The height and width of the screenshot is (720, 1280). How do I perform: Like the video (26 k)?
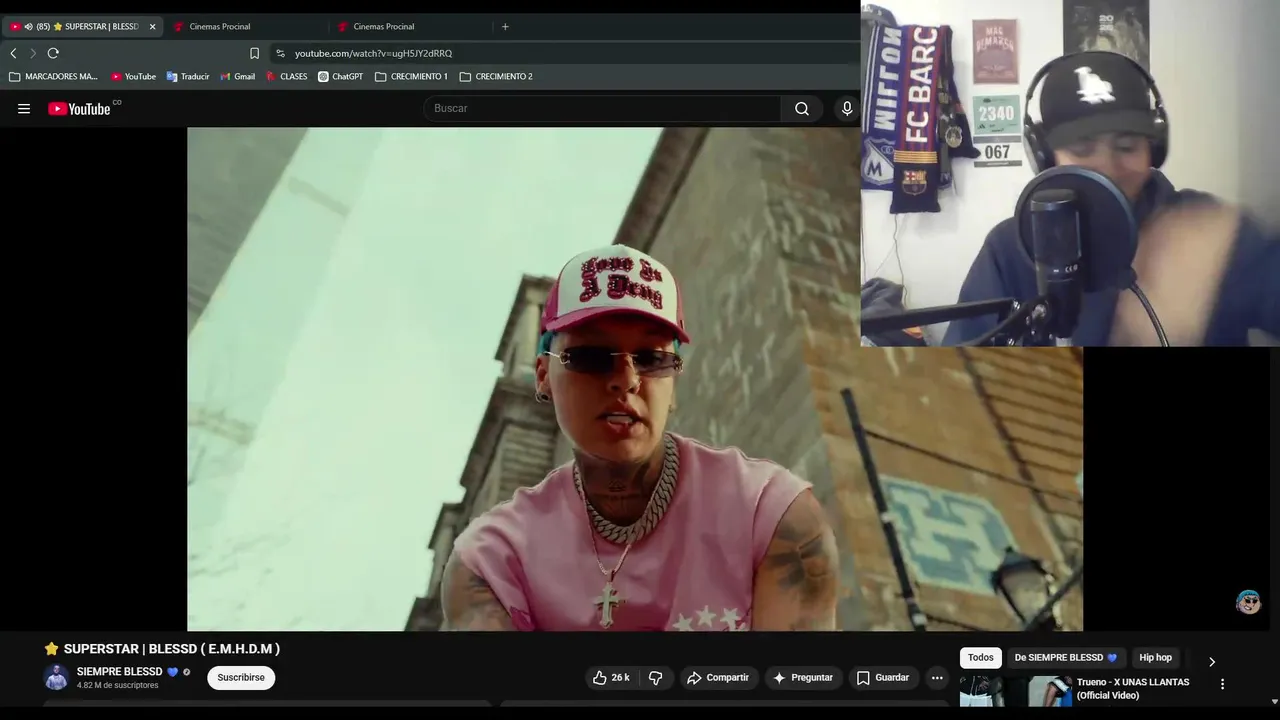(x=610, y=678)
